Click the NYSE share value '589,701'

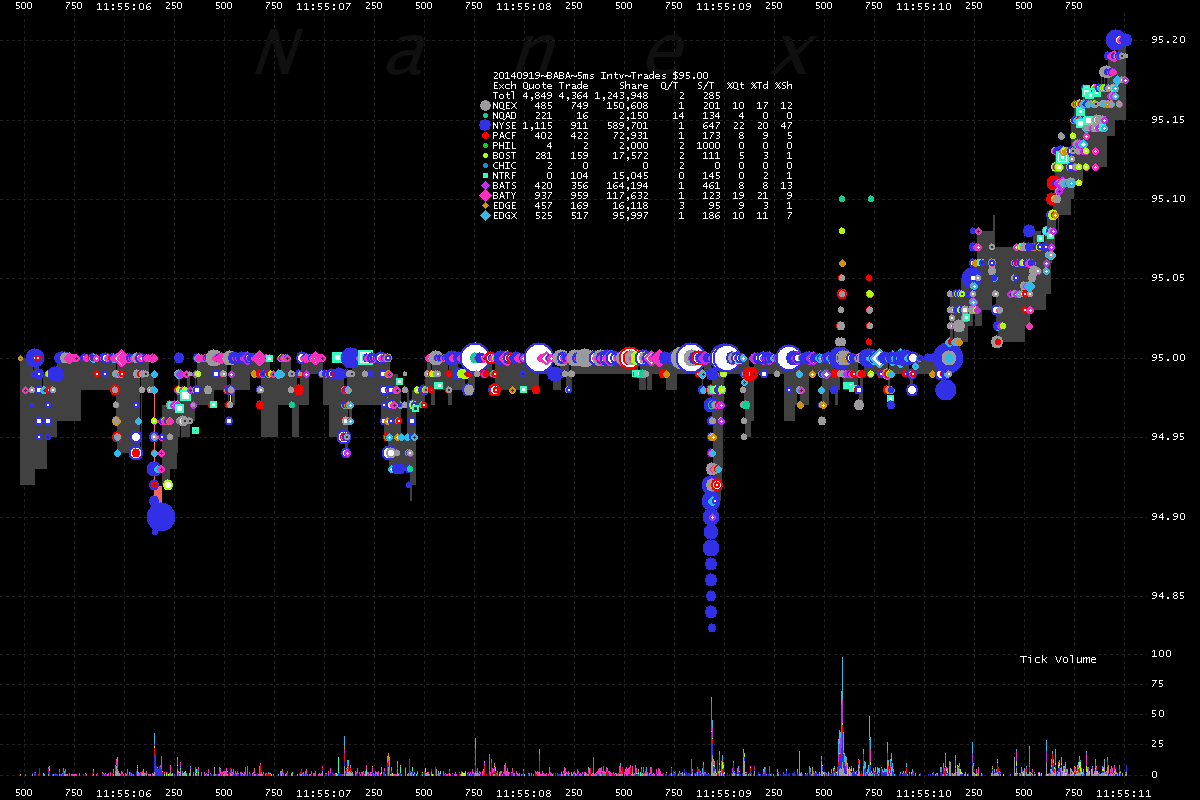coord(628,125)
